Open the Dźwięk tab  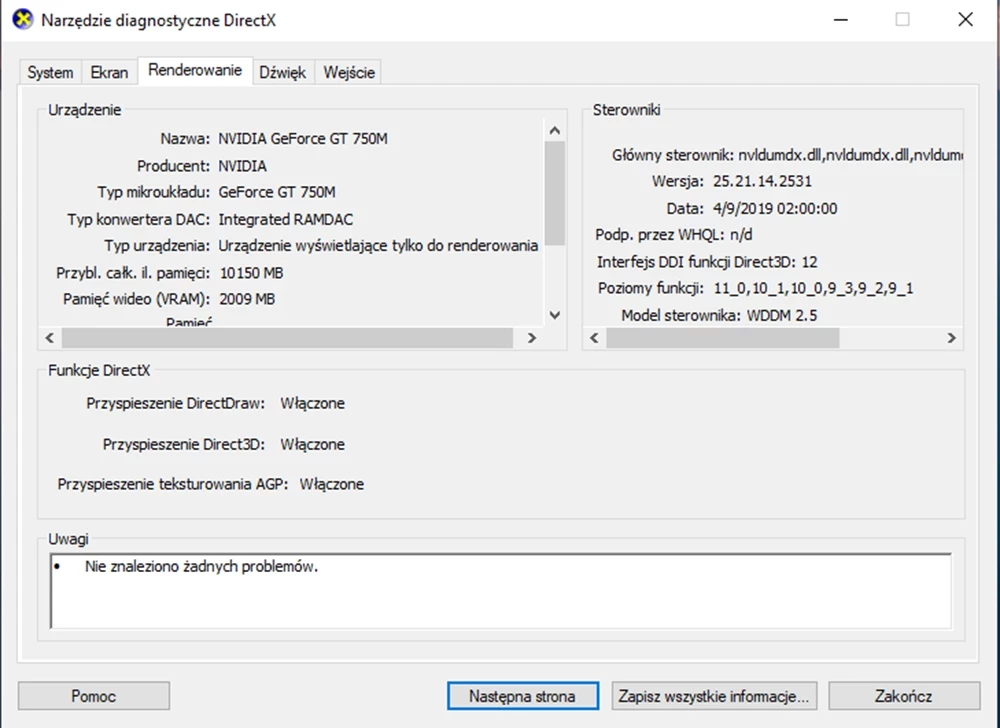(283, 72)
